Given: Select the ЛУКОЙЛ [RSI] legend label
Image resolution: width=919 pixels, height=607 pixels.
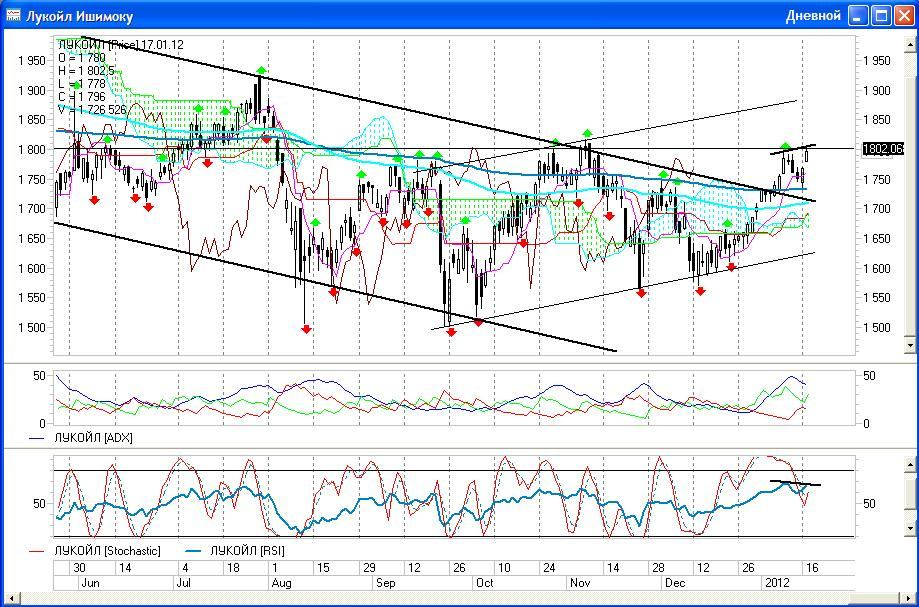Looking at the screenshot, I should coord(247,551).
